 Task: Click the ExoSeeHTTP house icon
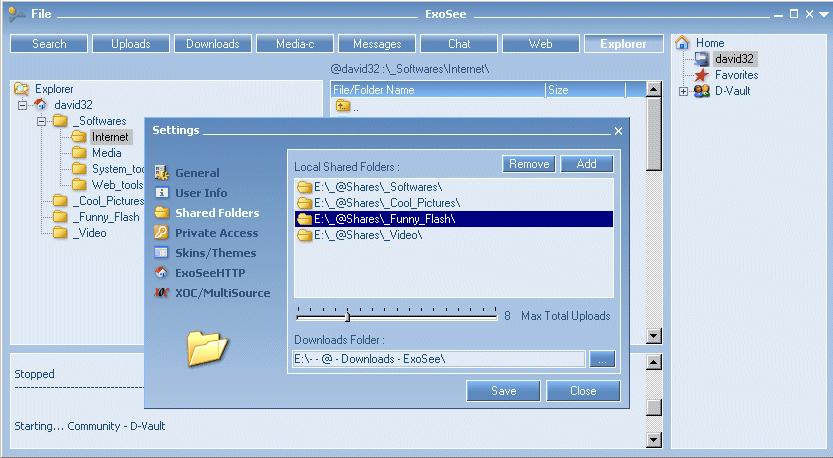pyautogui.click(x=161, y=272)
